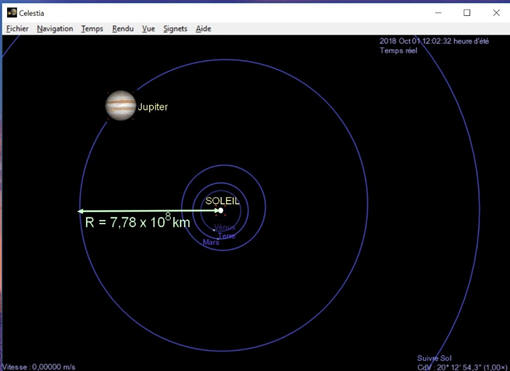Click the SOLEIL label
This screenshot has height=371, width=510.
[x=222, y=201]
